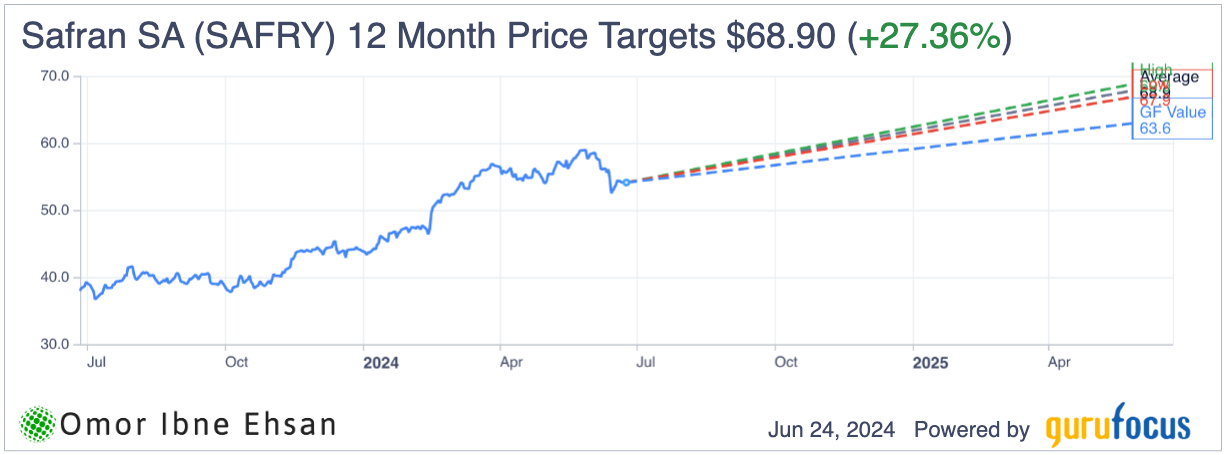Image resolution: width=1226 pixels, height=455 pixels.
Task: Click the 2024 label on the x-axis
Action: tap(380, 362)
